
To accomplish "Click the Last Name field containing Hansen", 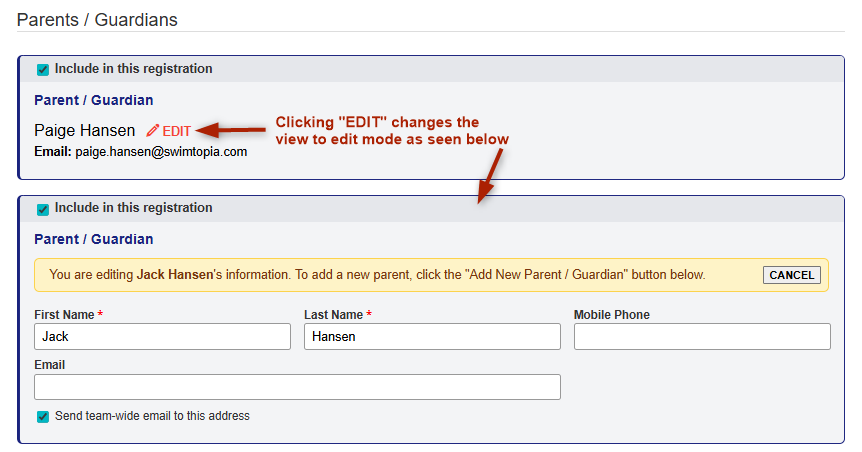I will [432, 337].
